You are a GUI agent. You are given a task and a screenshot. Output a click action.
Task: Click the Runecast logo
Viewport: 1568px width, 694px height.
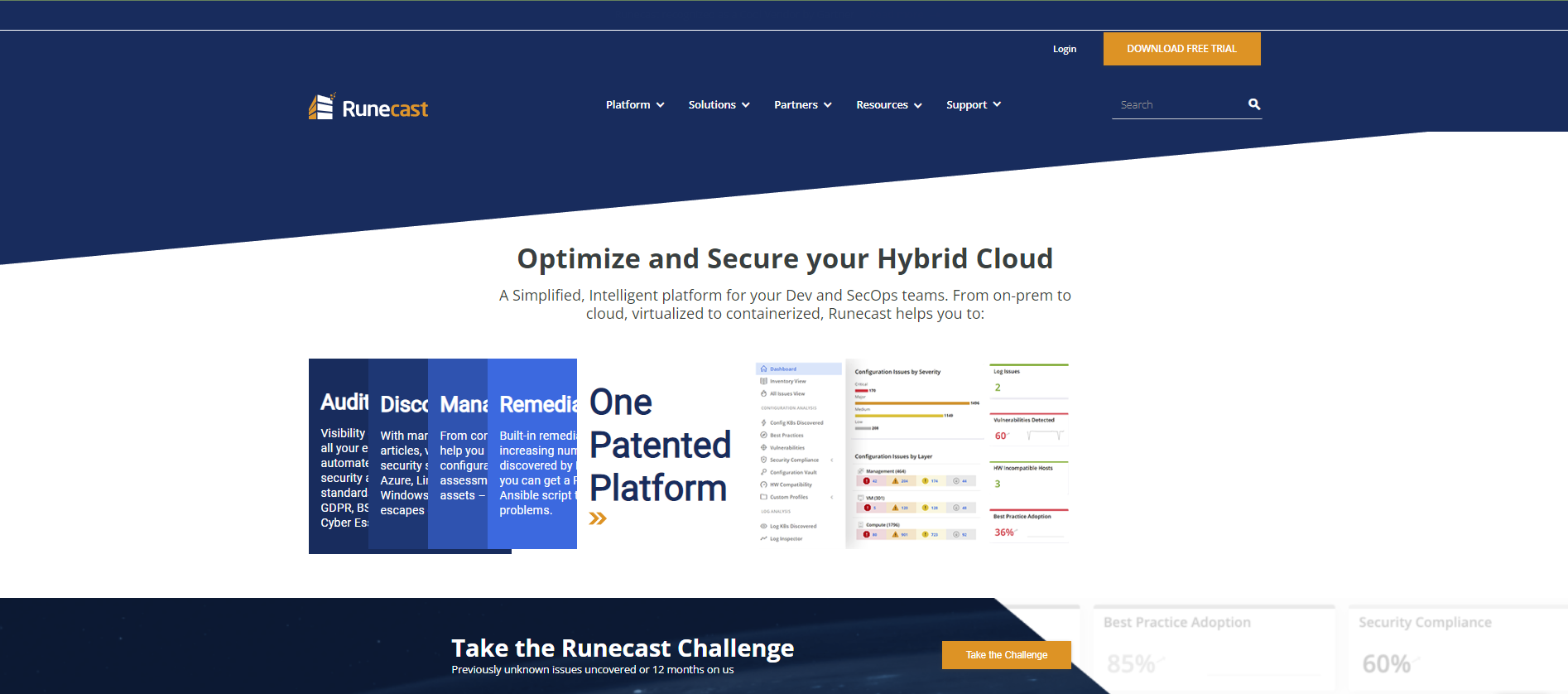click(368, 107)
